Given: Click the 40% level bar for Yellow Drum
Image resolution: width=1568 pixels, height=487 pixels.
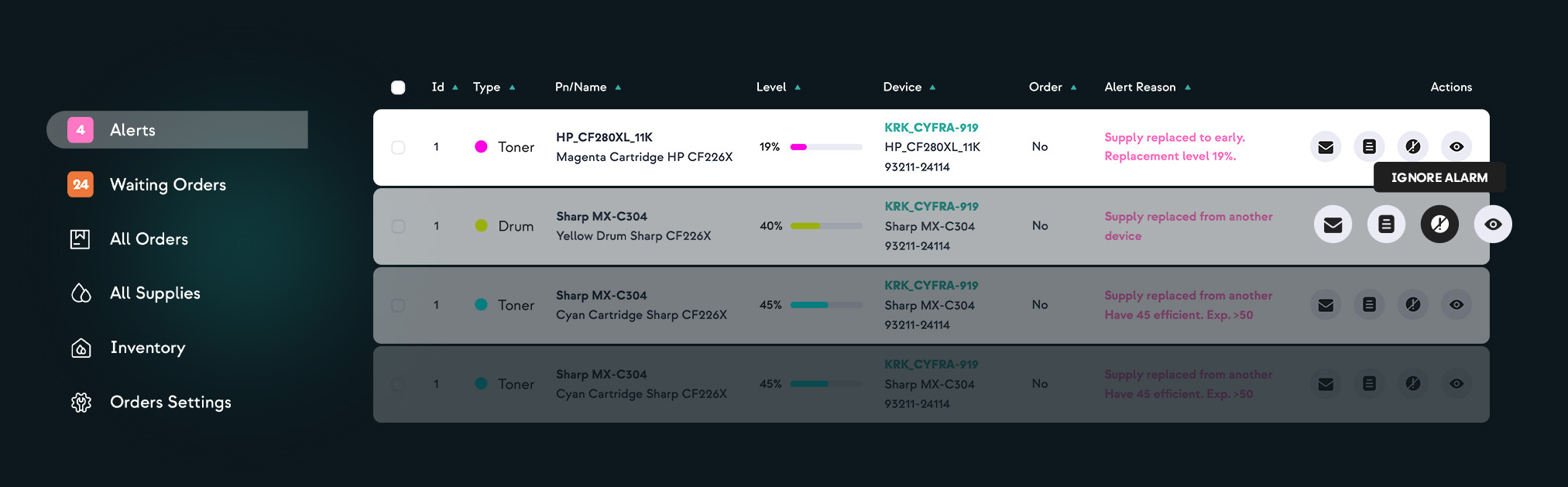Looking at the screenshot, I should pyautogui.click(x=826, y=226).
